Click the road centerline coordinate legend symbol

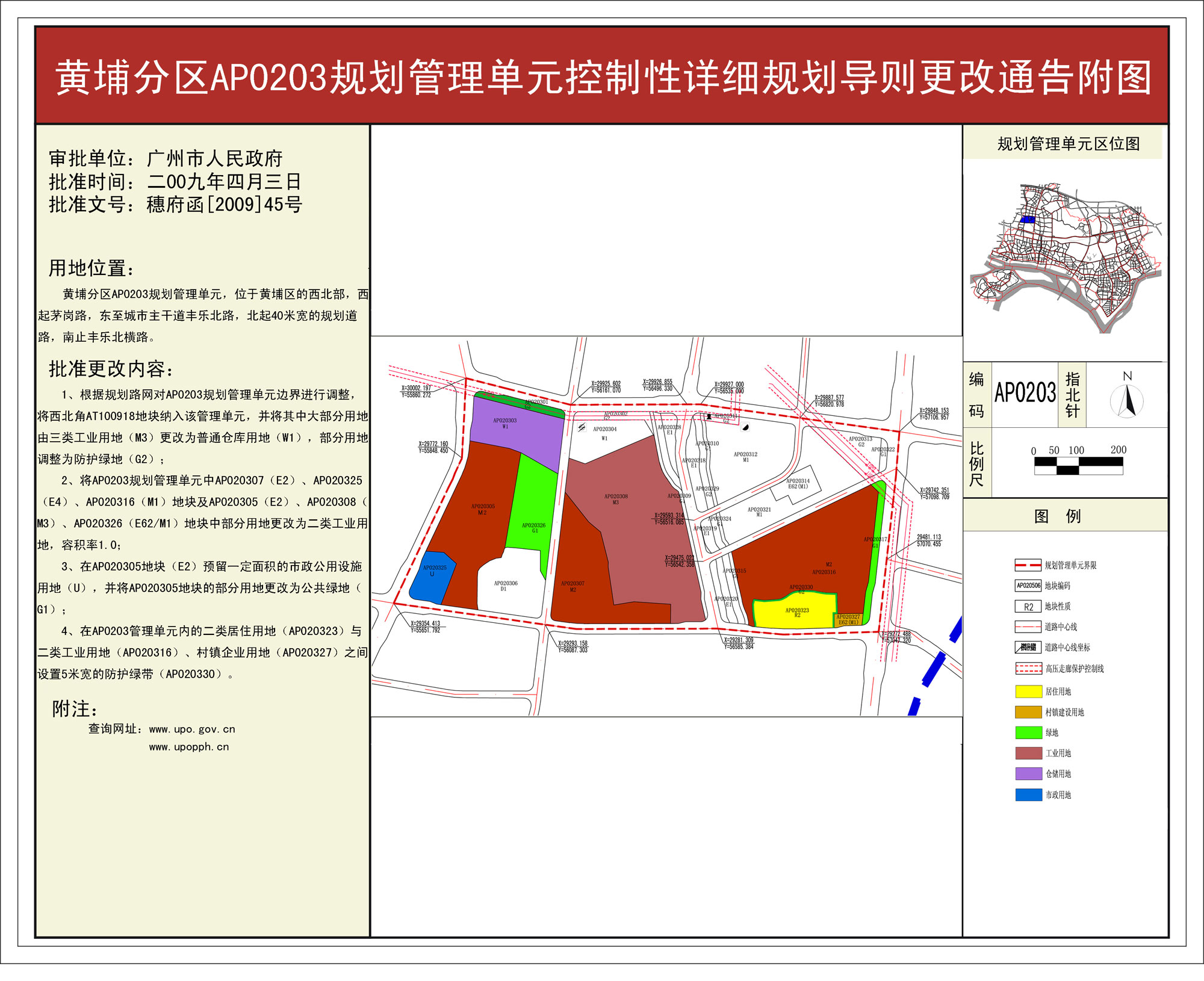click(x=1028, y=648)
